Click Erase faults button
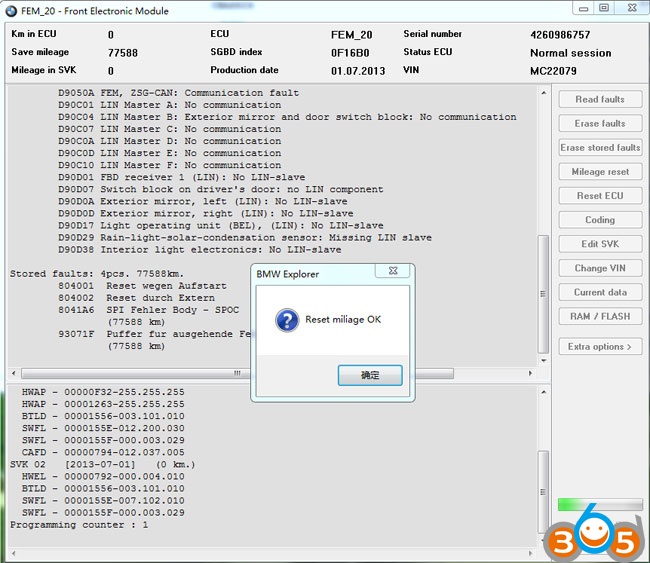 click(x=600, y=124)
